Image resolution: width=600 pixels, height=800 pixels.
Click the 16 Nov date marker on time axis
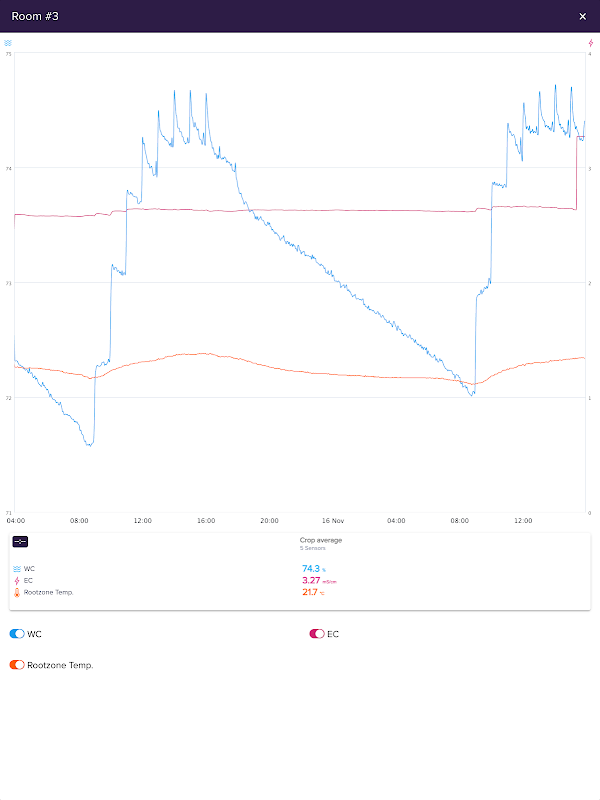(x=333, y=520)
